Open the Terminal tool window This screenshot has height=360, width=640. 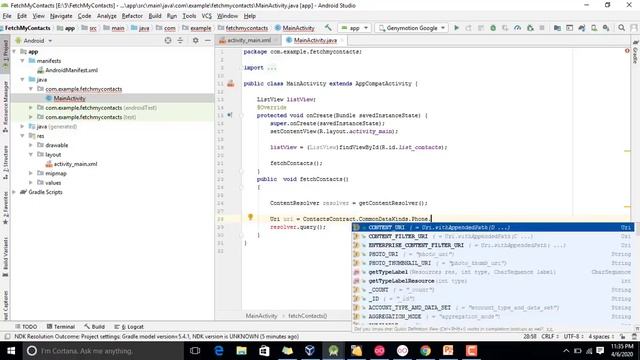[61, 327]
